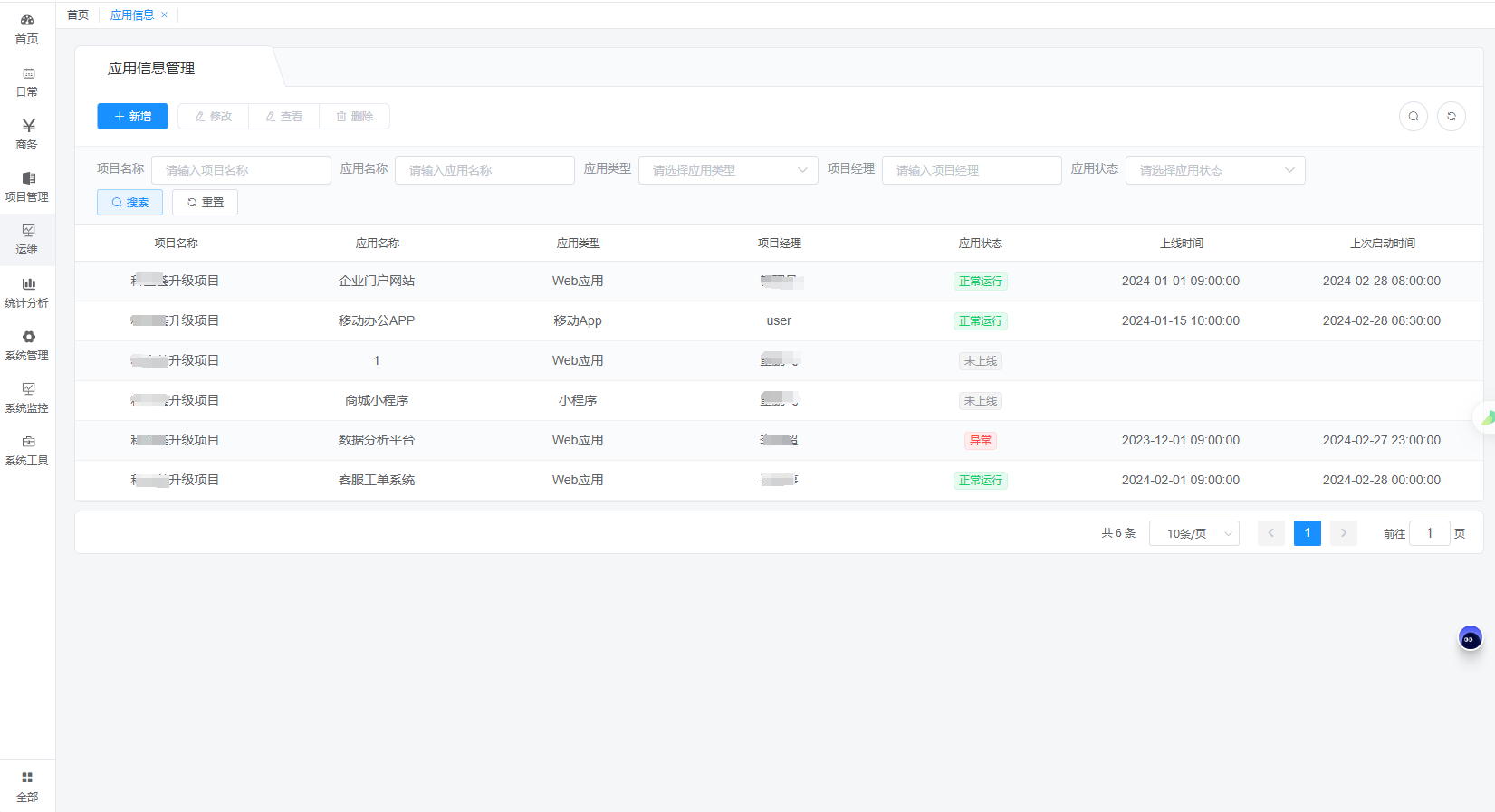Click the round refresh button
1495x812 pixels.
point(1451,117)
